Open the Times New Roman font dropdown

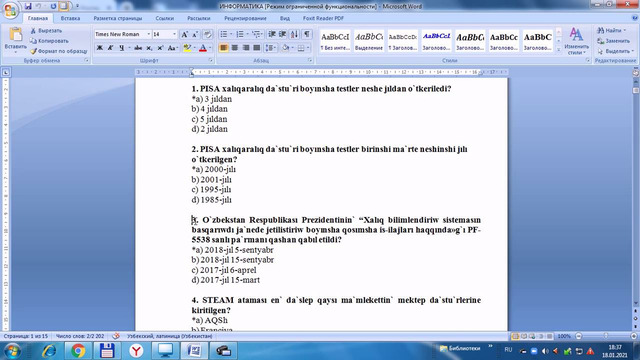click(148, 34)
